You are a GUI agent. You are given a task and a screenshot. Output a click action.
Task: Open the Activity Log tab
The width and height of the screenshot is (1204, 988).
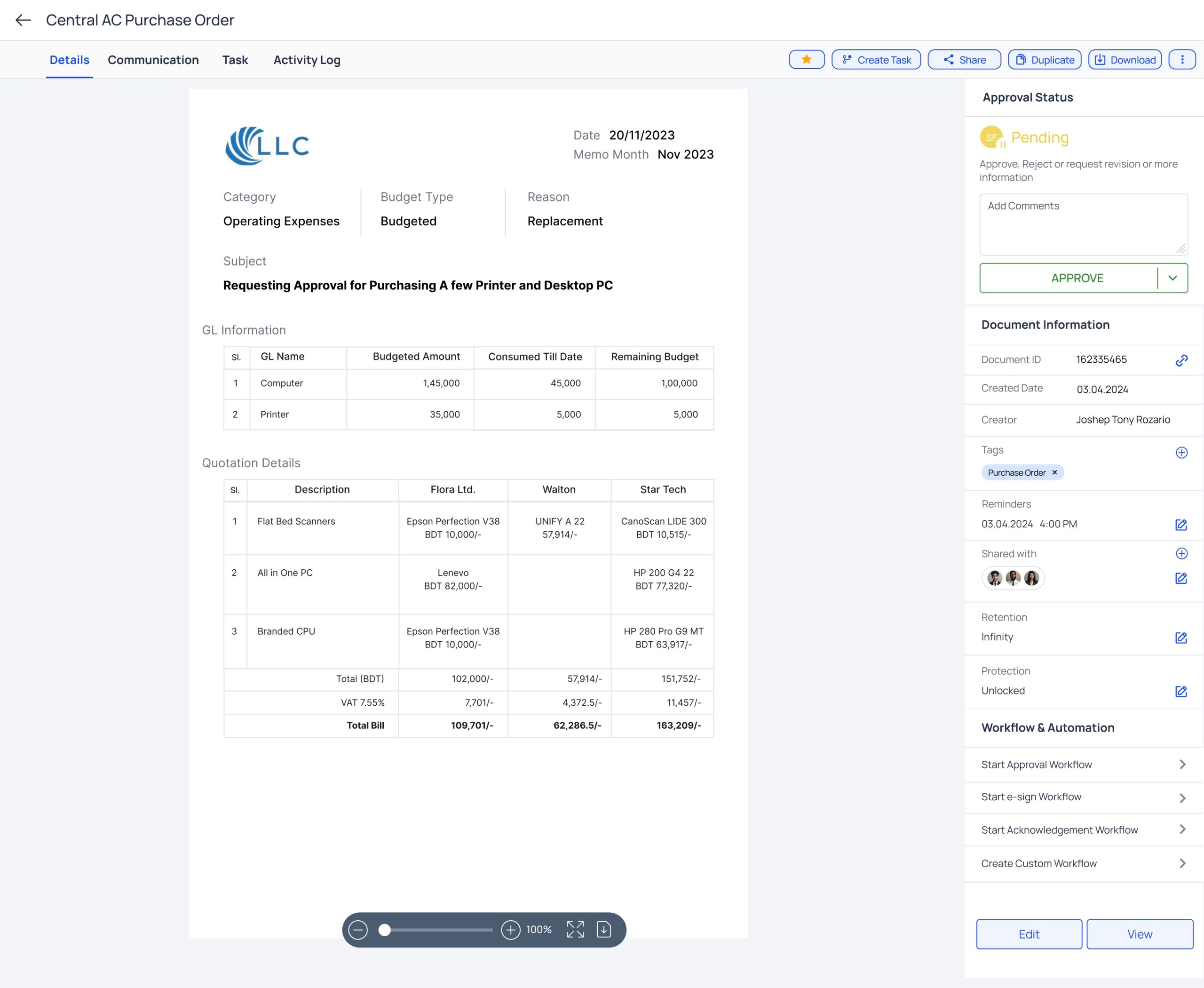(x=307, y=60)
